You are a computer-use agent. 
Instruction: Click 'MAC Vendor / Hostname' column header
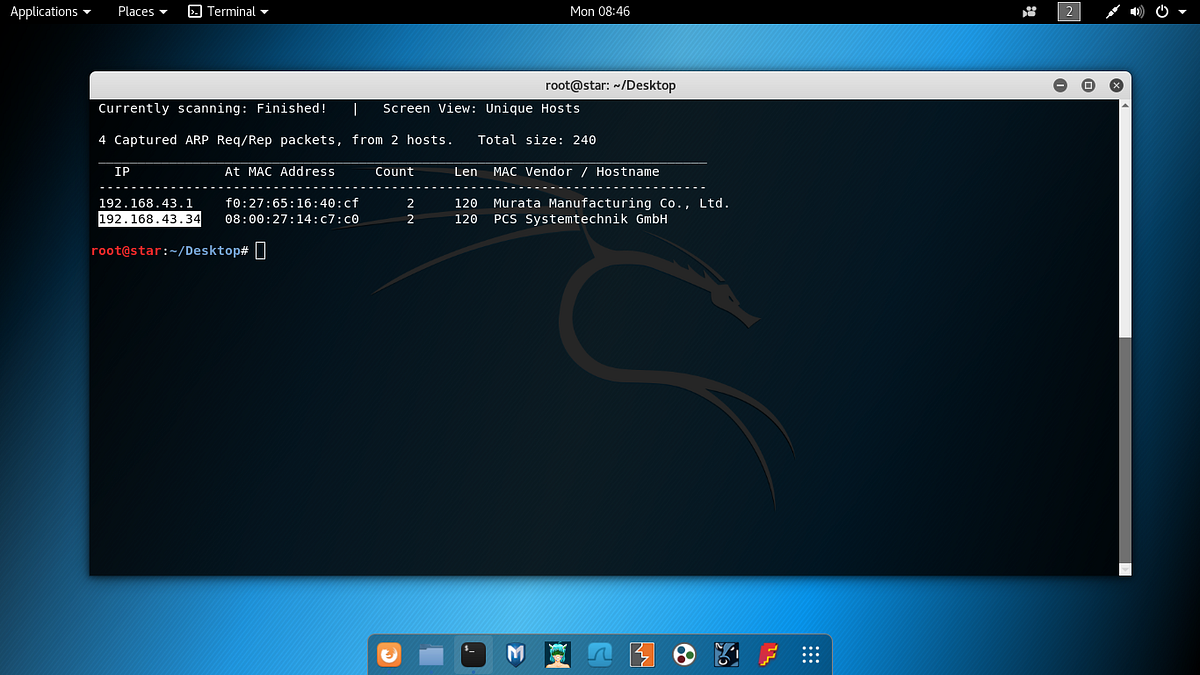(x=576, y=172)
